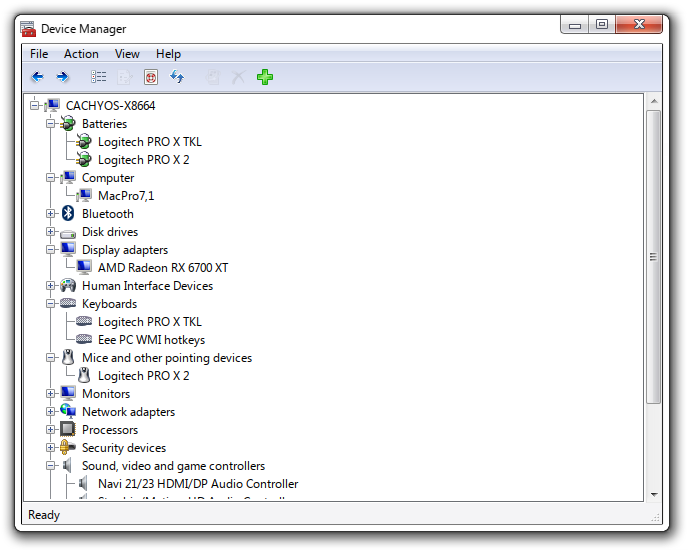
Task: Select Navi 21/23 HDMI/DP Audio Controller
Action: click(x=198, y=484)
